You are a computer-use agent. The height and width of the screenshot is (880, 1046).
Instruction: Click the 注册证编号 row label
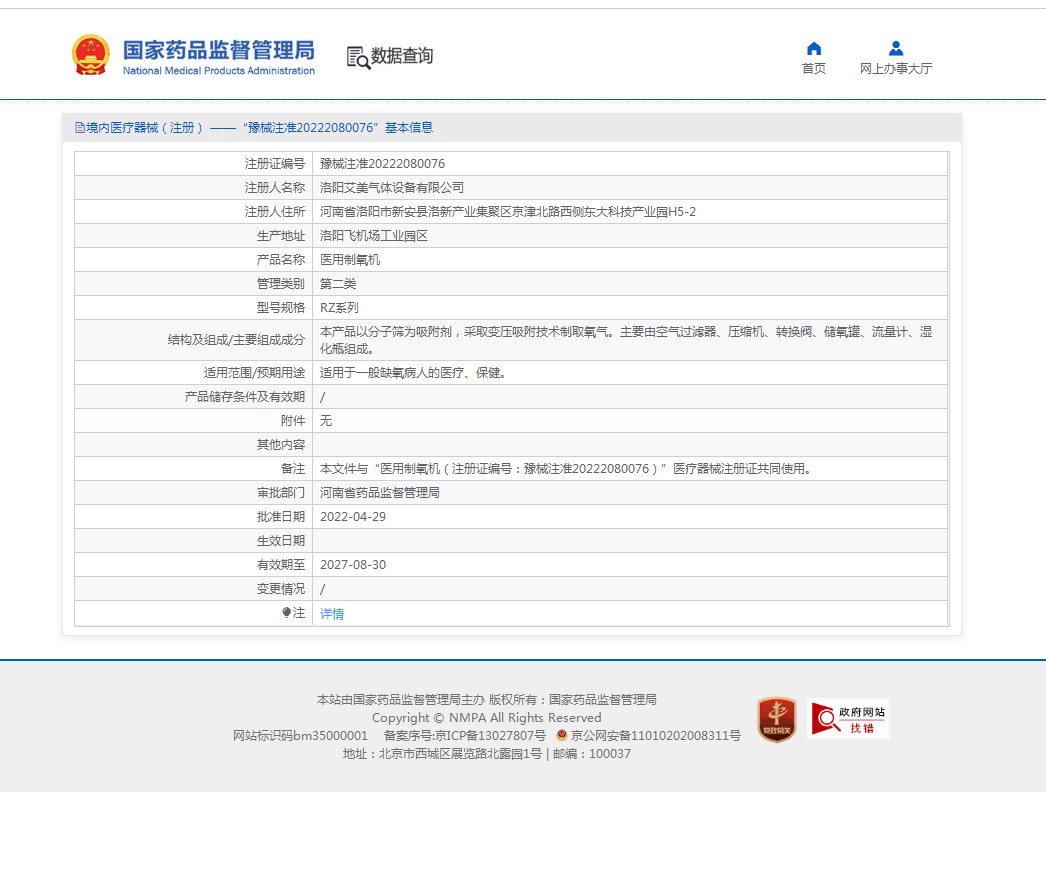pos(275,163)
